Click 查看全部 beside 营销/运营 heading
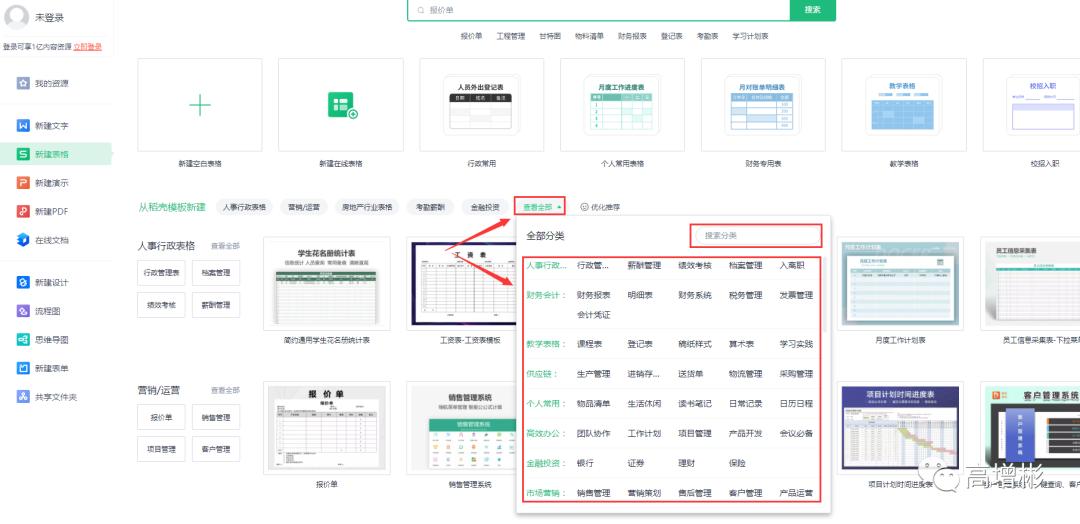Viewport: 1080px width, 524px height. pyautogui.click(x=225, y=390)
